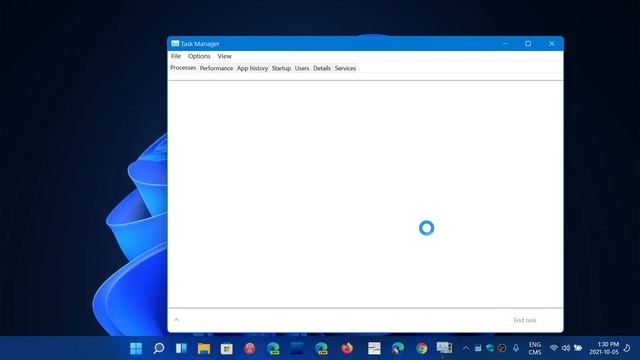Switch the ENG CMS input language
640x360 pixels.
click(x=535, y=348)
